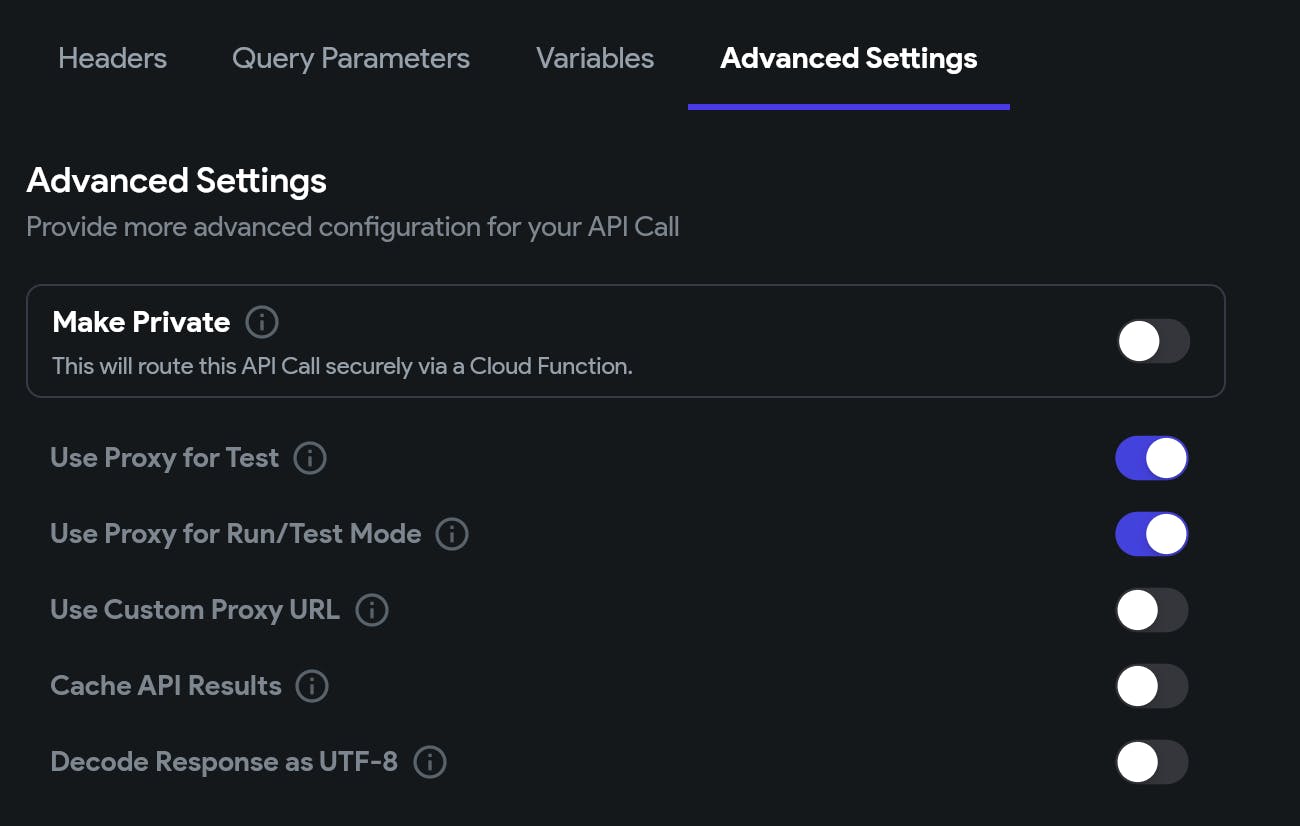
Task: Click info icon beside Make Private
Action: (x=262, y=322)
